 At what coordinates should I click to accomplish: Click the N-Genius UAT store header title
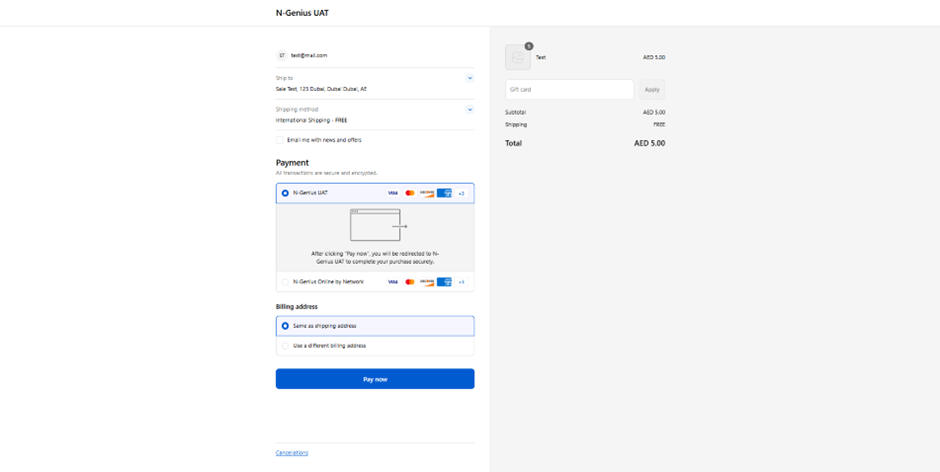302,13
